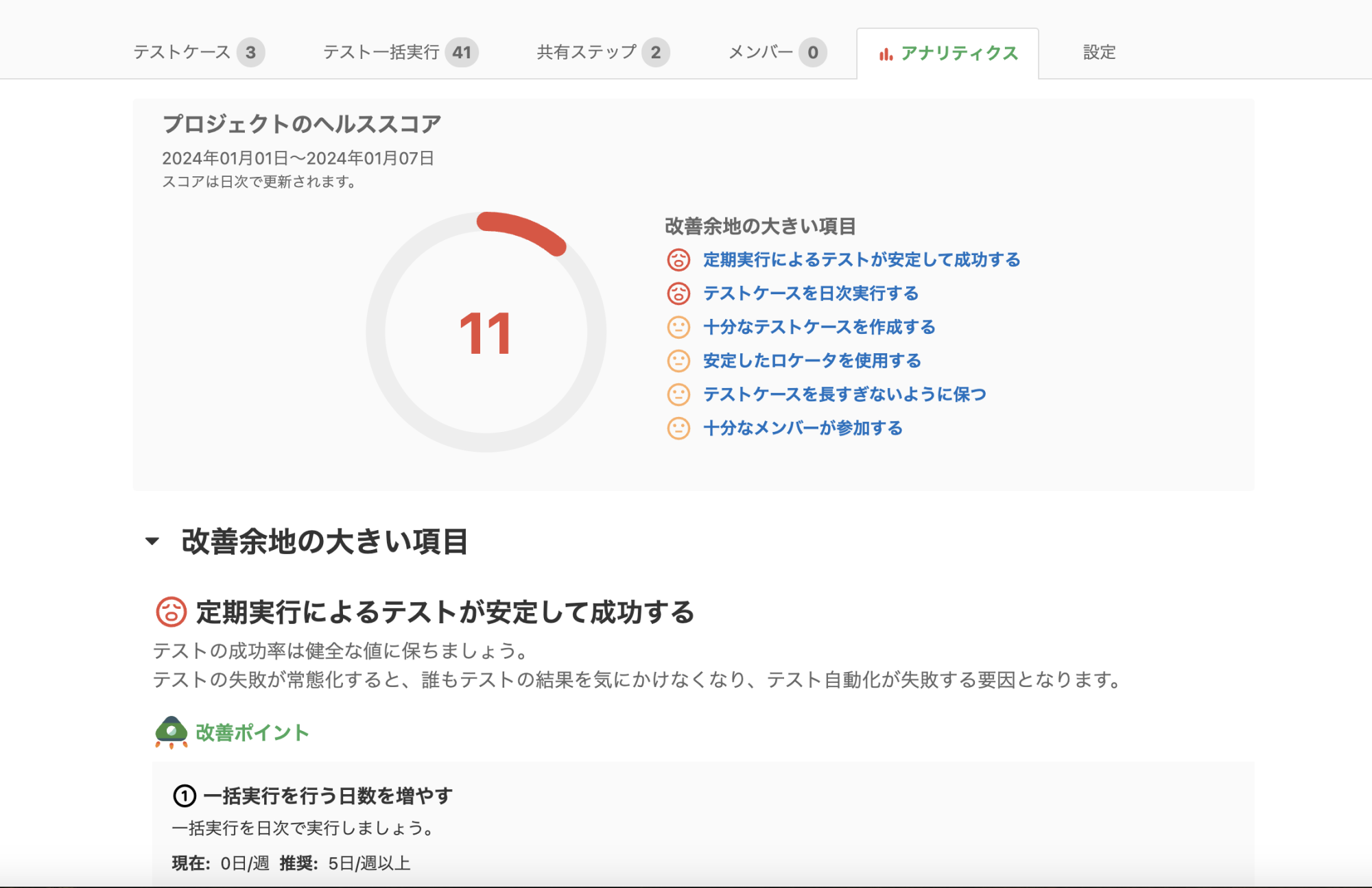Click the sad face icon beside 定期実行によるテストが安定して成功する link
Viewport: 1372px width, 888px height.
[678, 260]
